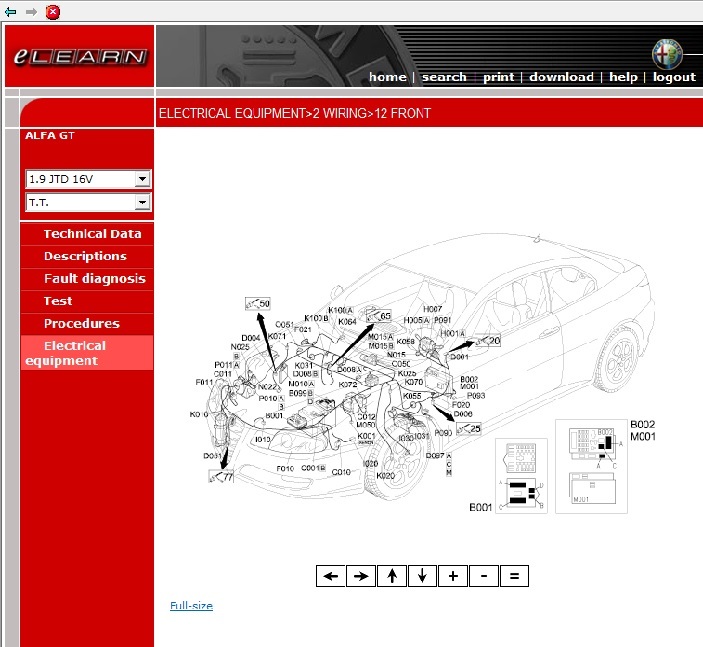Click component label K072 on diagram
Image resolution: width=703 pixels, height=647 pixels.
pos(348,384)
